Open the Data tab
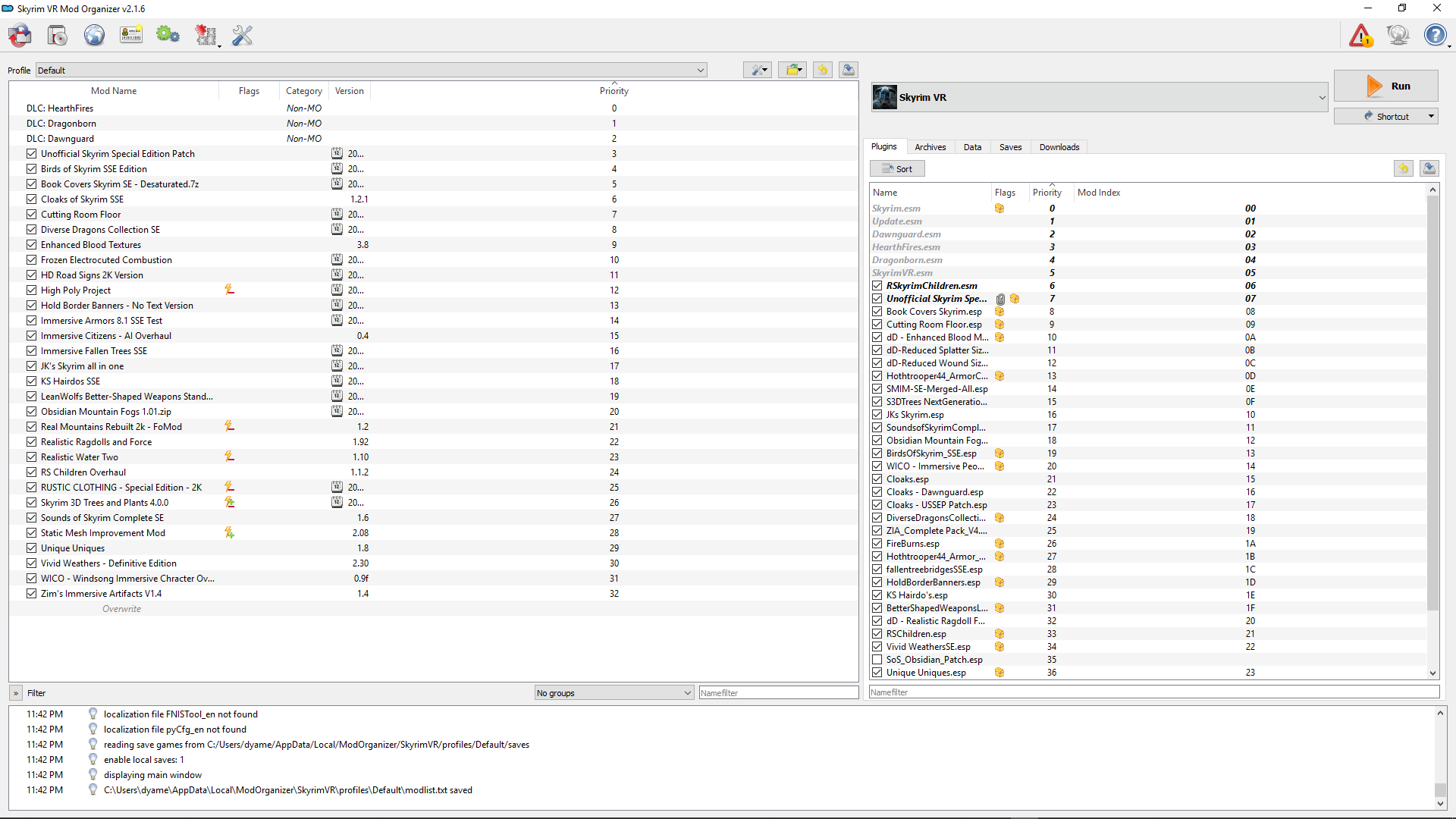This screenshot has height=819, width=1456. coord(972,147)
